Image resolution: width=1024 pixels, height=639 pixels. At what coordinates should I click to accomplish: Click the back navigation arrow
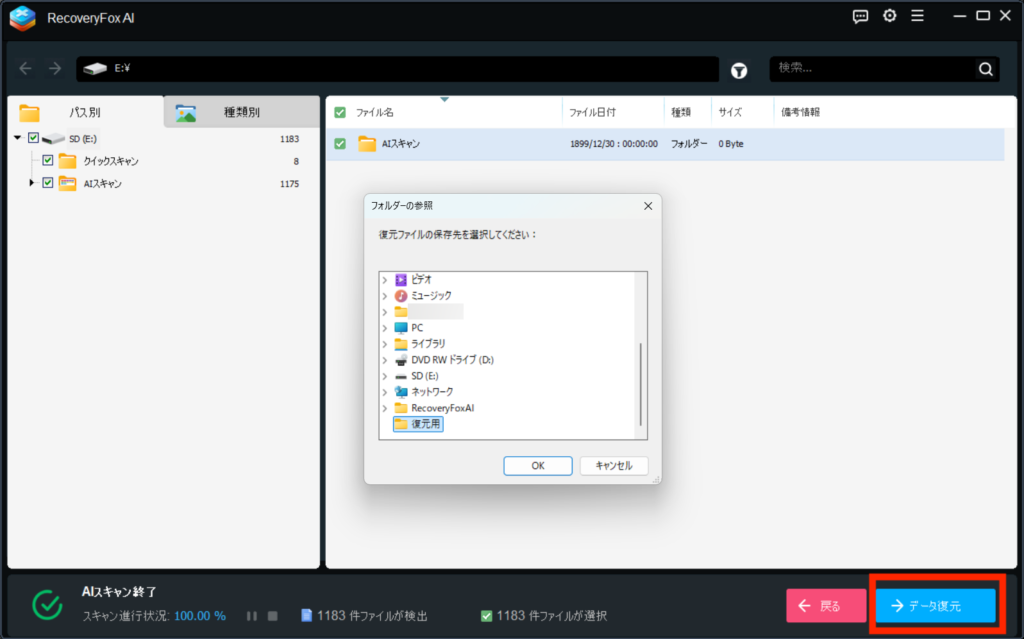[26, 69]
